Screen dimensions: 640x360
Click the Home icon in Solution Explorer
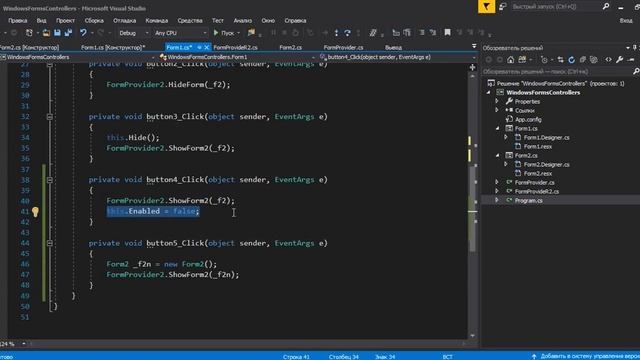point(511,60)
